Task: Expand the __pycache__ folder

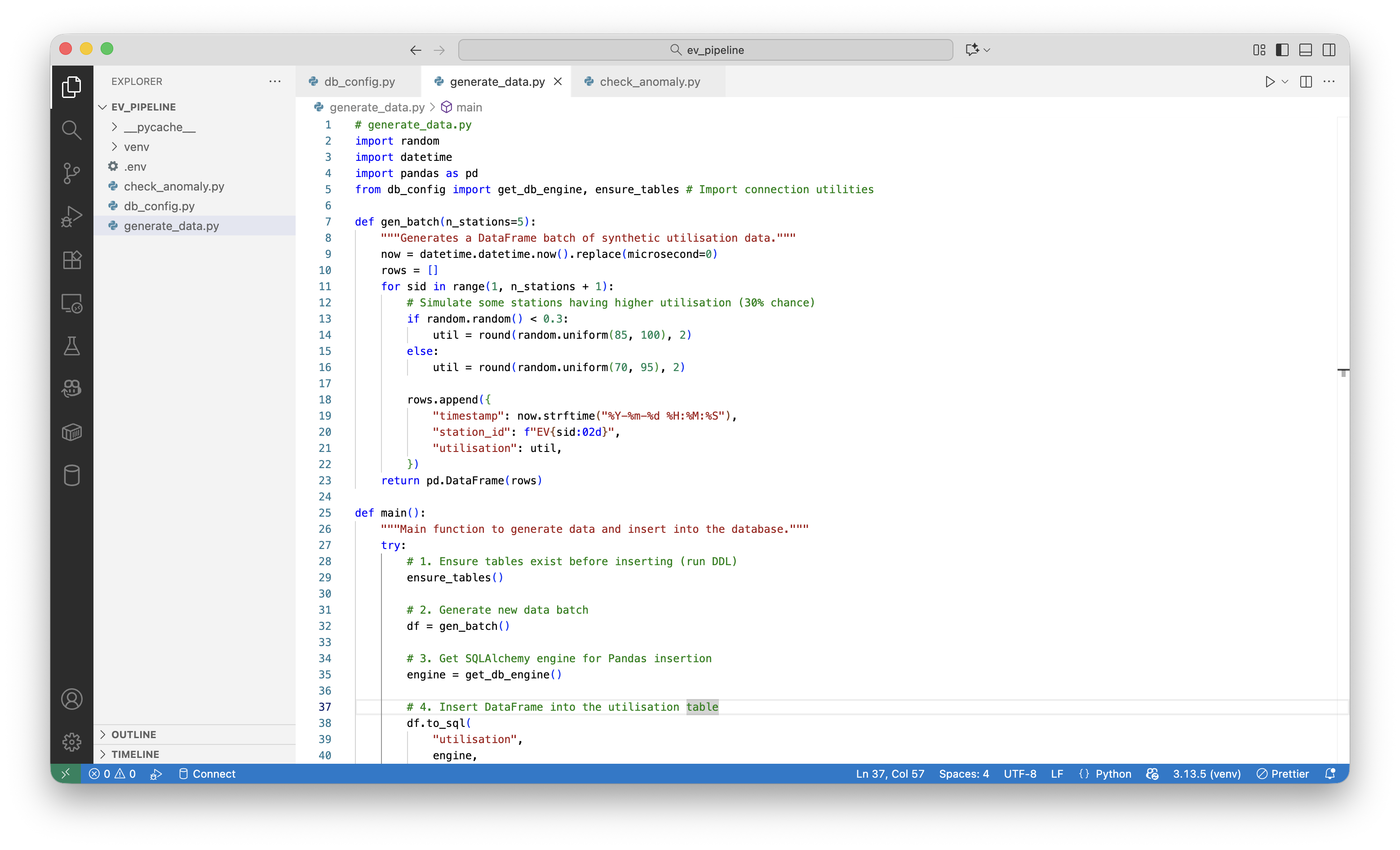Action: [159, 127]
